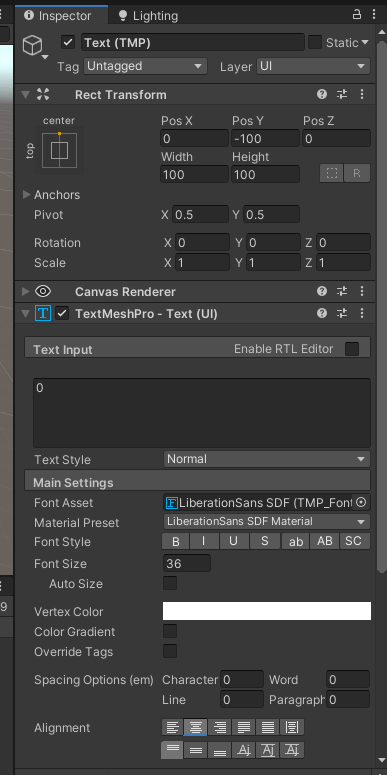Enable Override Tags checkbox
Image resolution: width=387 pixels, height=775 pixels.
(x=170, y=651)
